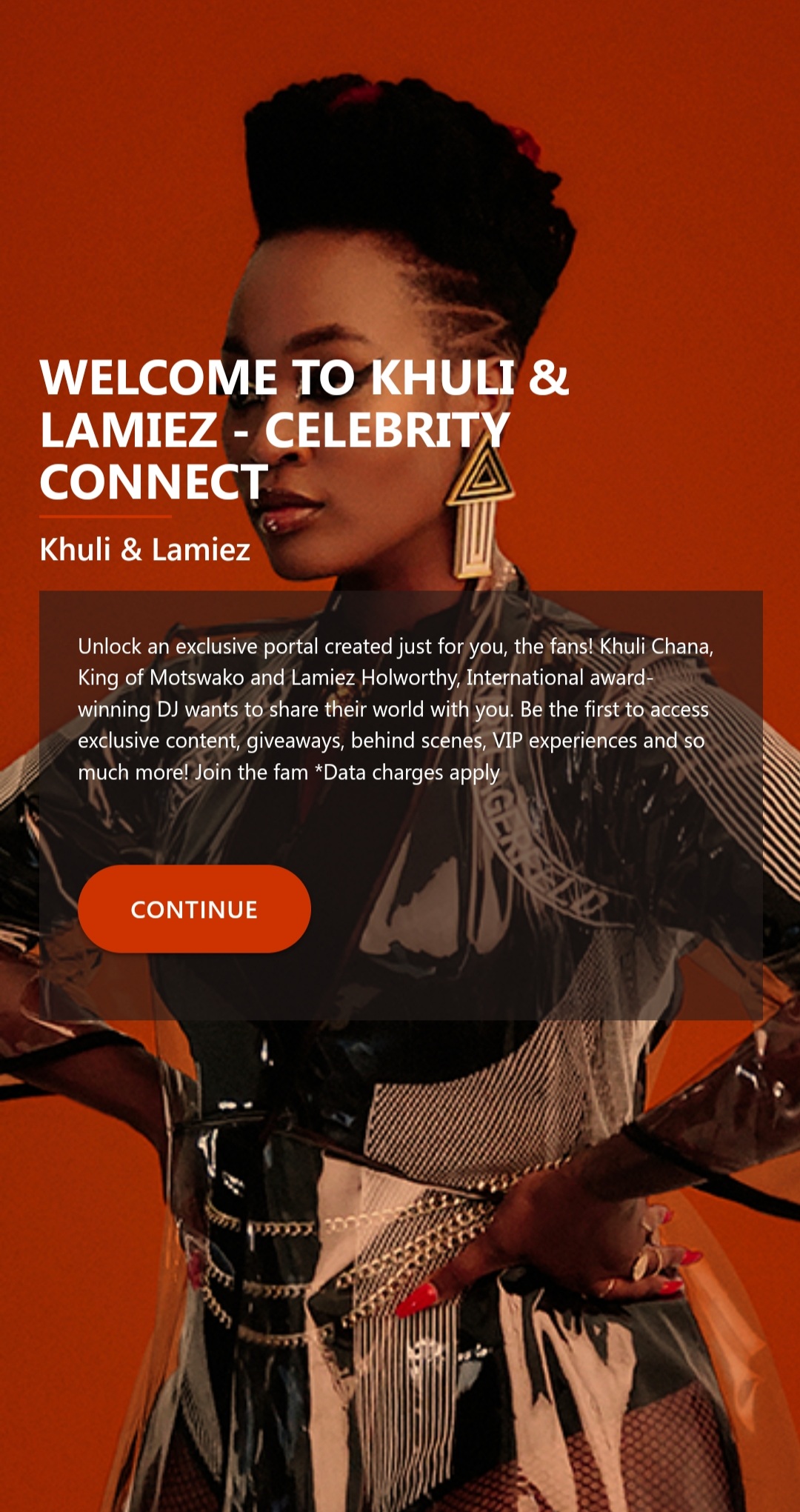Tap the plain orange background above the hair

click(400, 37)
